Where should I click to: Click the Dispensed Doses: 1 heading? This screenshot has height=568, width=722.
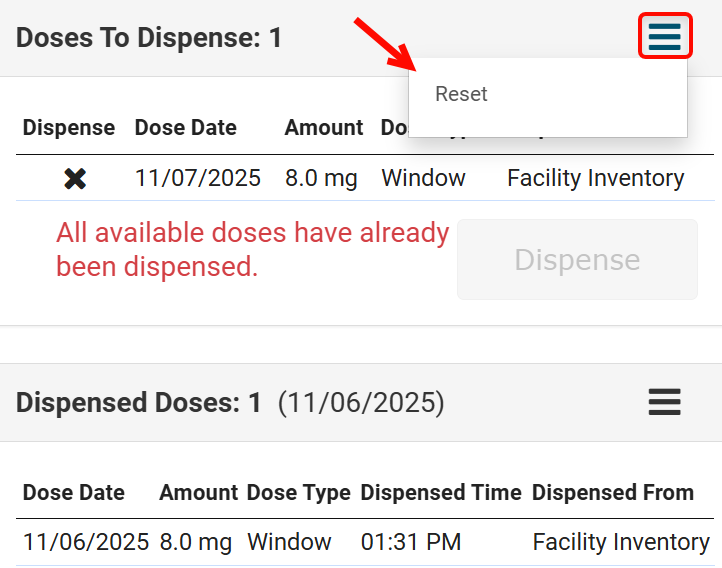click(139, 403)
